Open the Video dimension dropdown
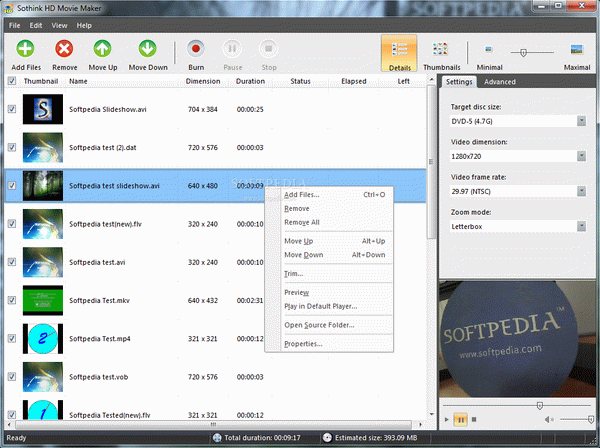This screenshot has width=600, height=448. (x=581, y=156)
